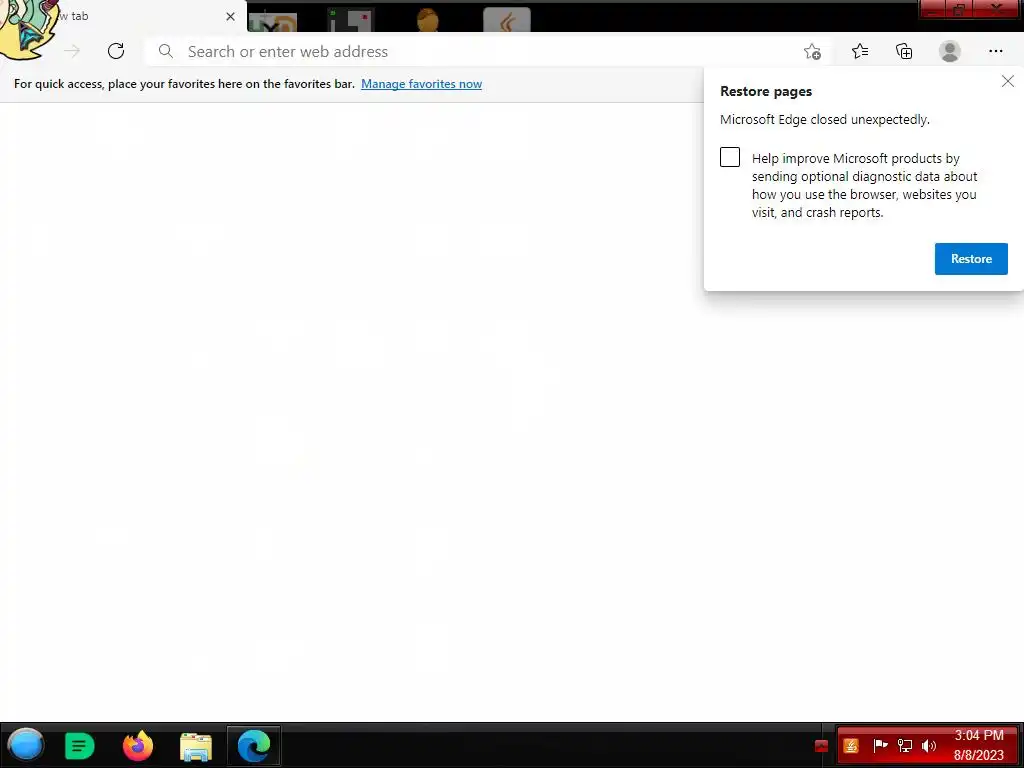
Task: Open the clock showing 3:04 PM
Action: pos(978,745)
